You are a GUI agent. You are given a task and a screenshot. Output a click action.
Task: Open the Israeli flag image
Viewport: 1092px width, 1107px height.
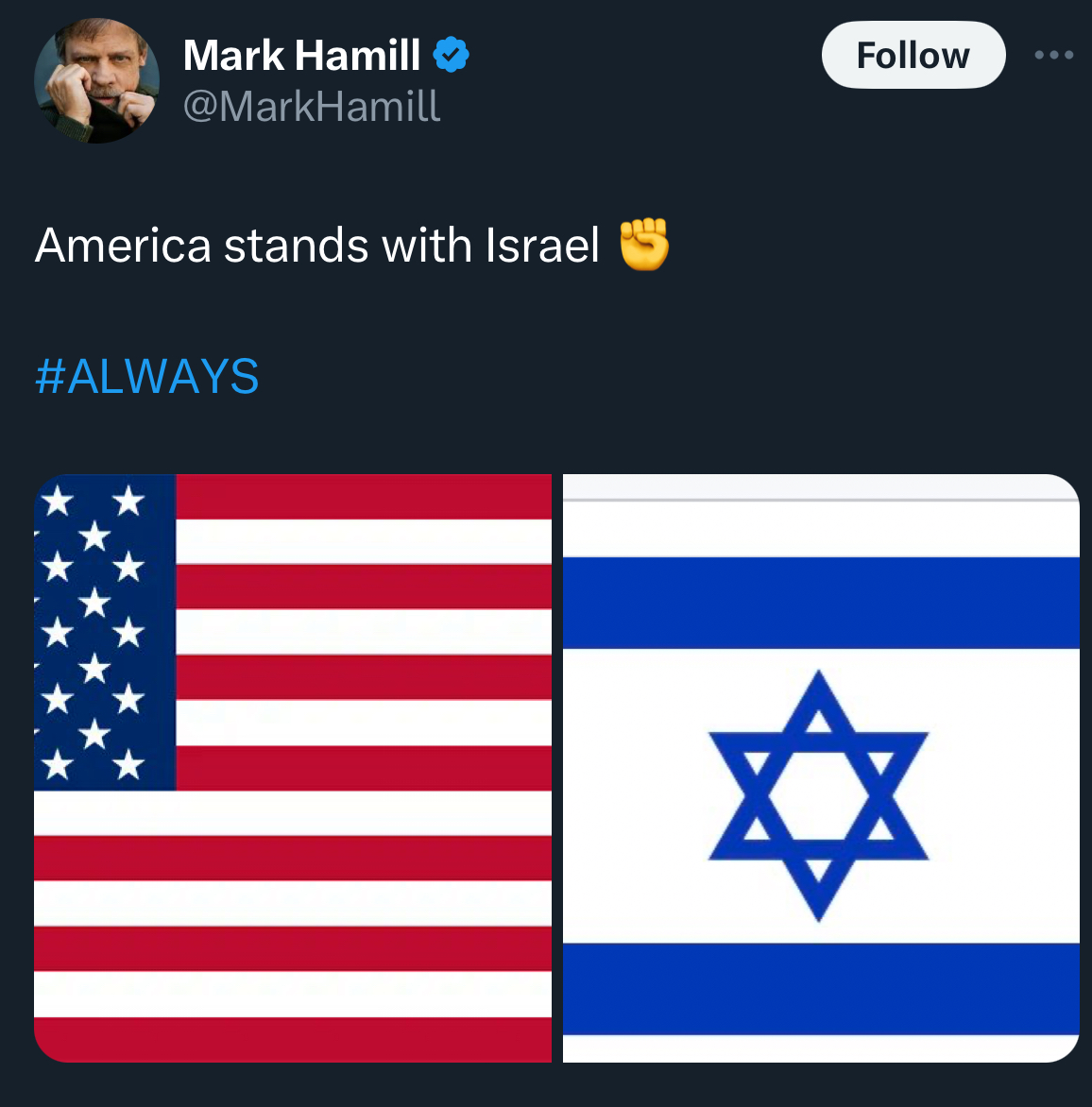[821, 768]
